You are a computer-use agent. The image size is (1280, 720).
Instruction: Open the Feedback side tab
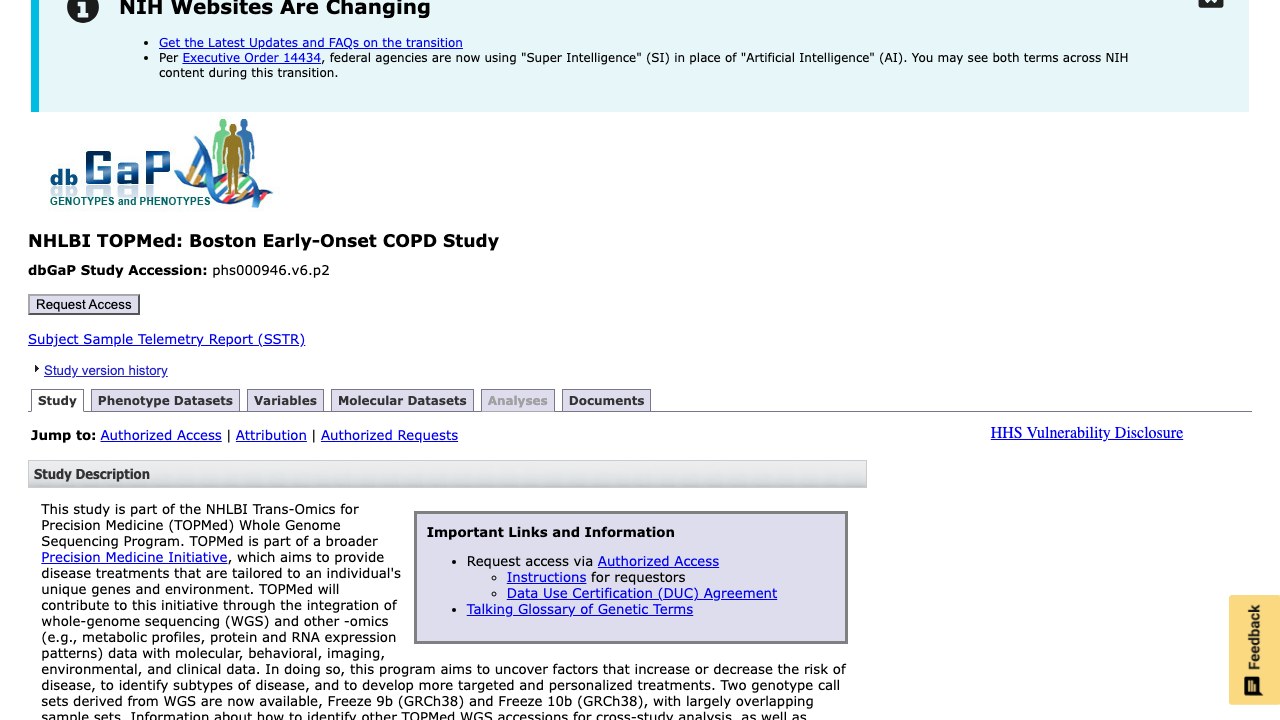point(1254,650)
